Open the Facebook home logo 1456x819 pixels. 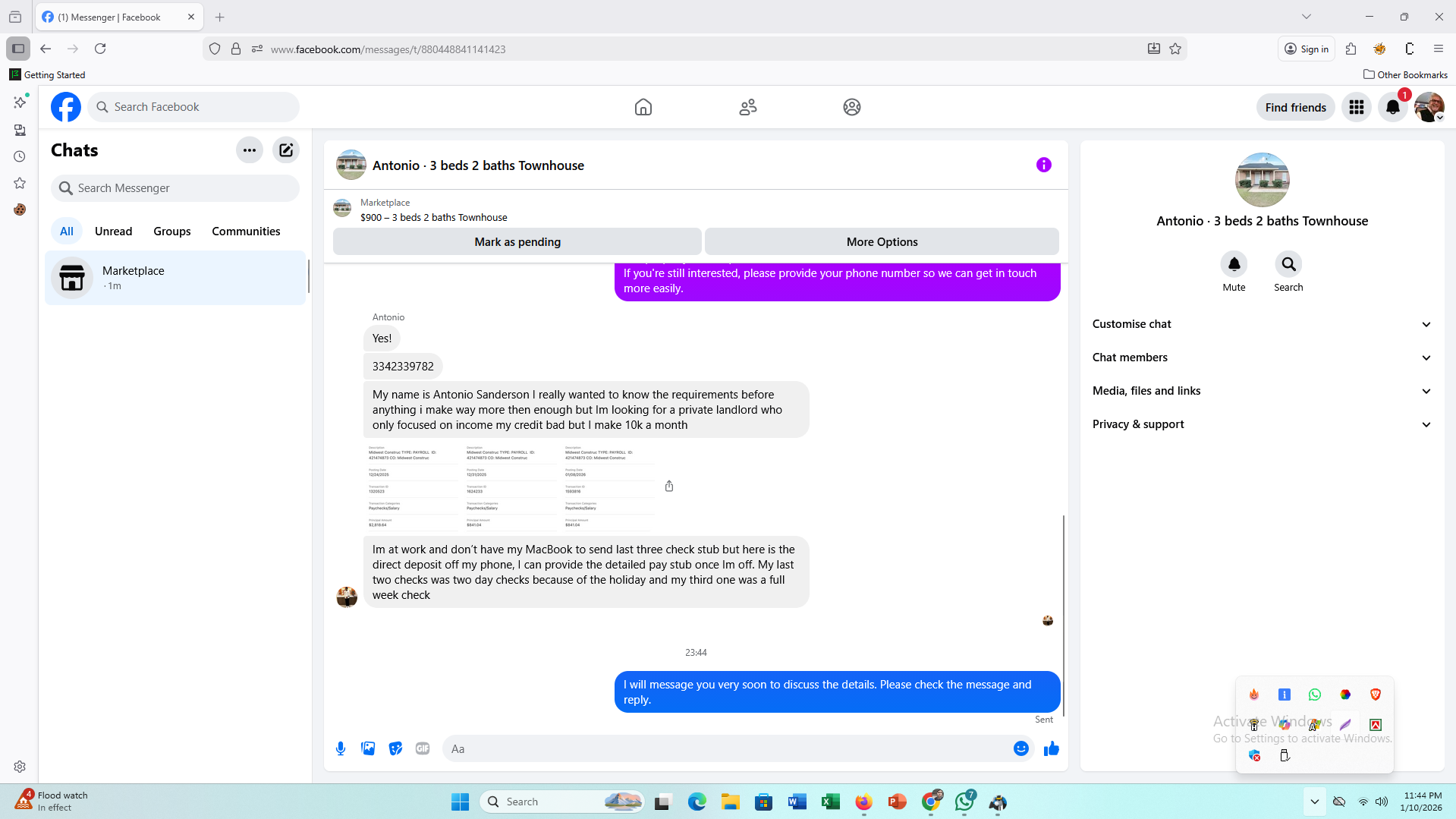[66, 107]
